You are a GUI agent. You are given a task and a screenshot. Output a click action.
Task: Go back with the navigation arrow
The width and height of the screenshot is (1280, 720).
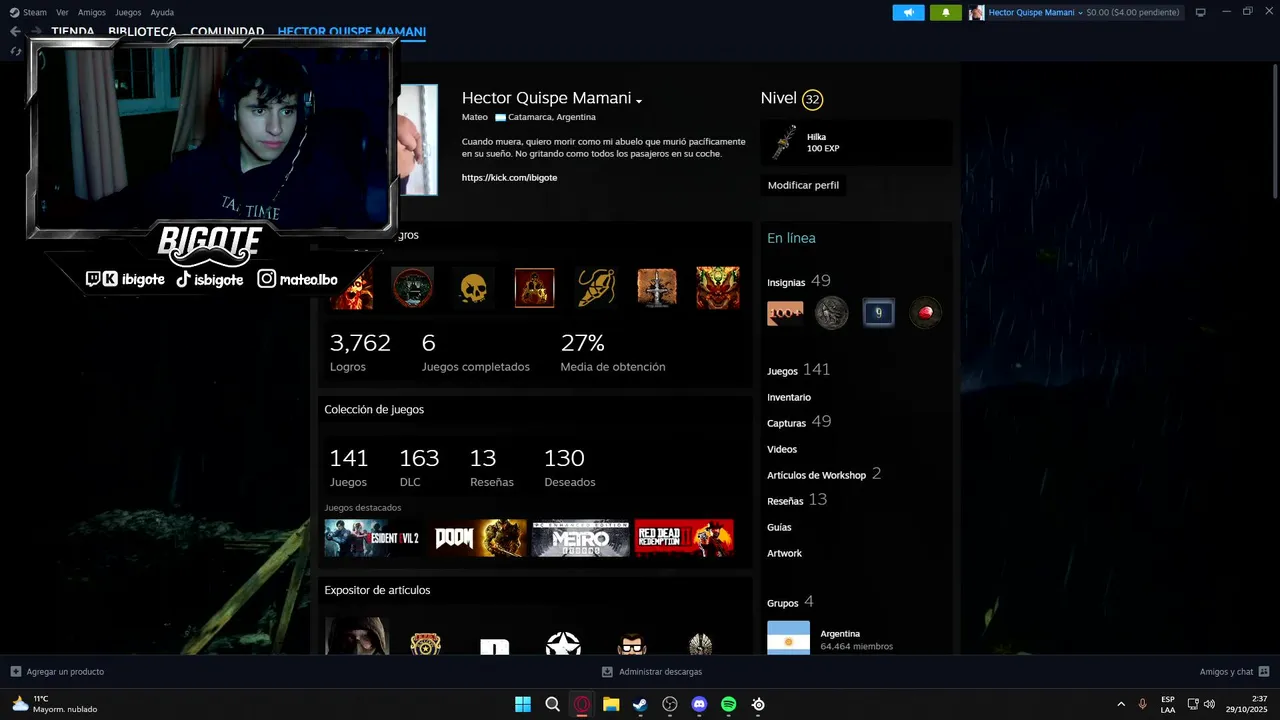tap(15, 31)
